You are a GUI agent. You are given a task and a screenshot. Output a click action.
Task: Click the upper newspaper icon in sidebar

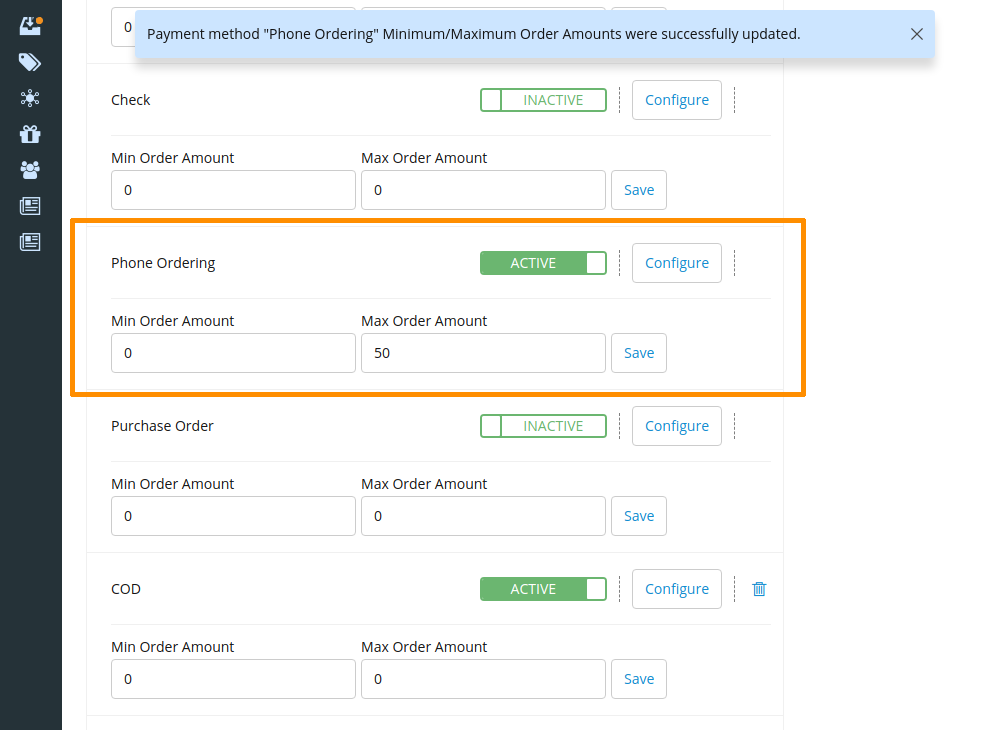tap(30, 206)
